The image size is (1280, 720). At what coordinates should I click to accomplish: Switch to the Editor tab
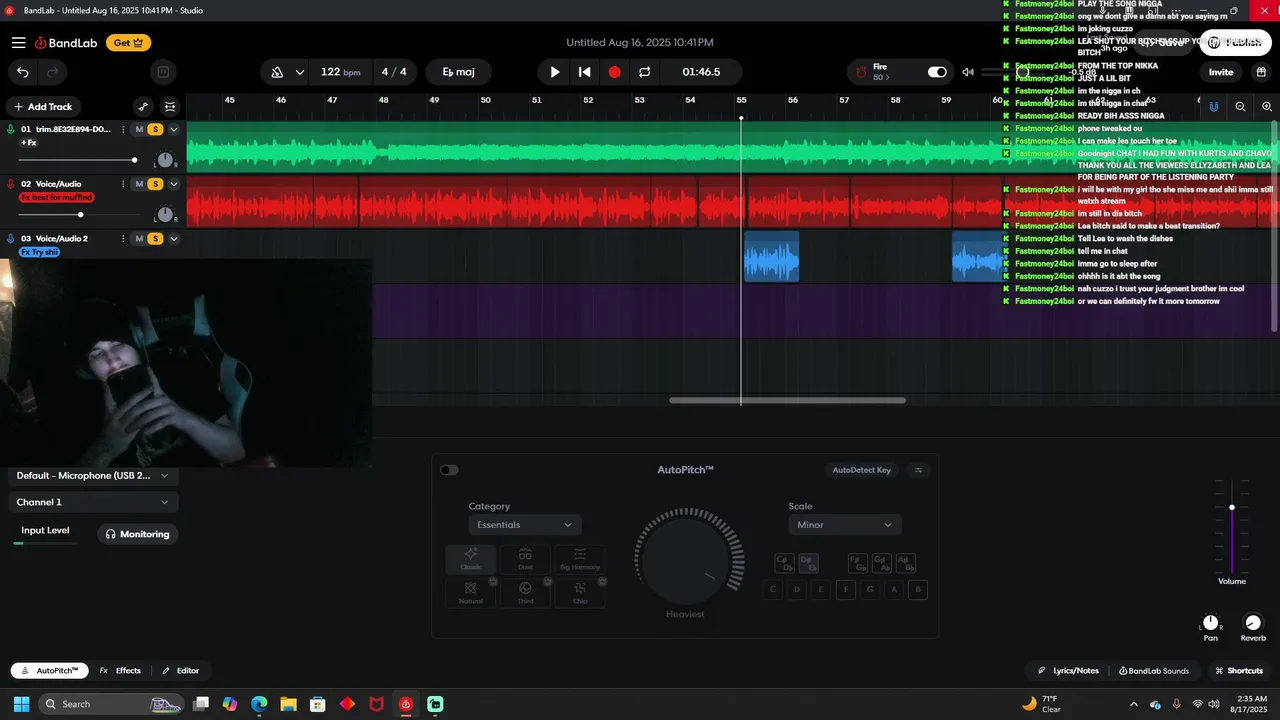181,671
